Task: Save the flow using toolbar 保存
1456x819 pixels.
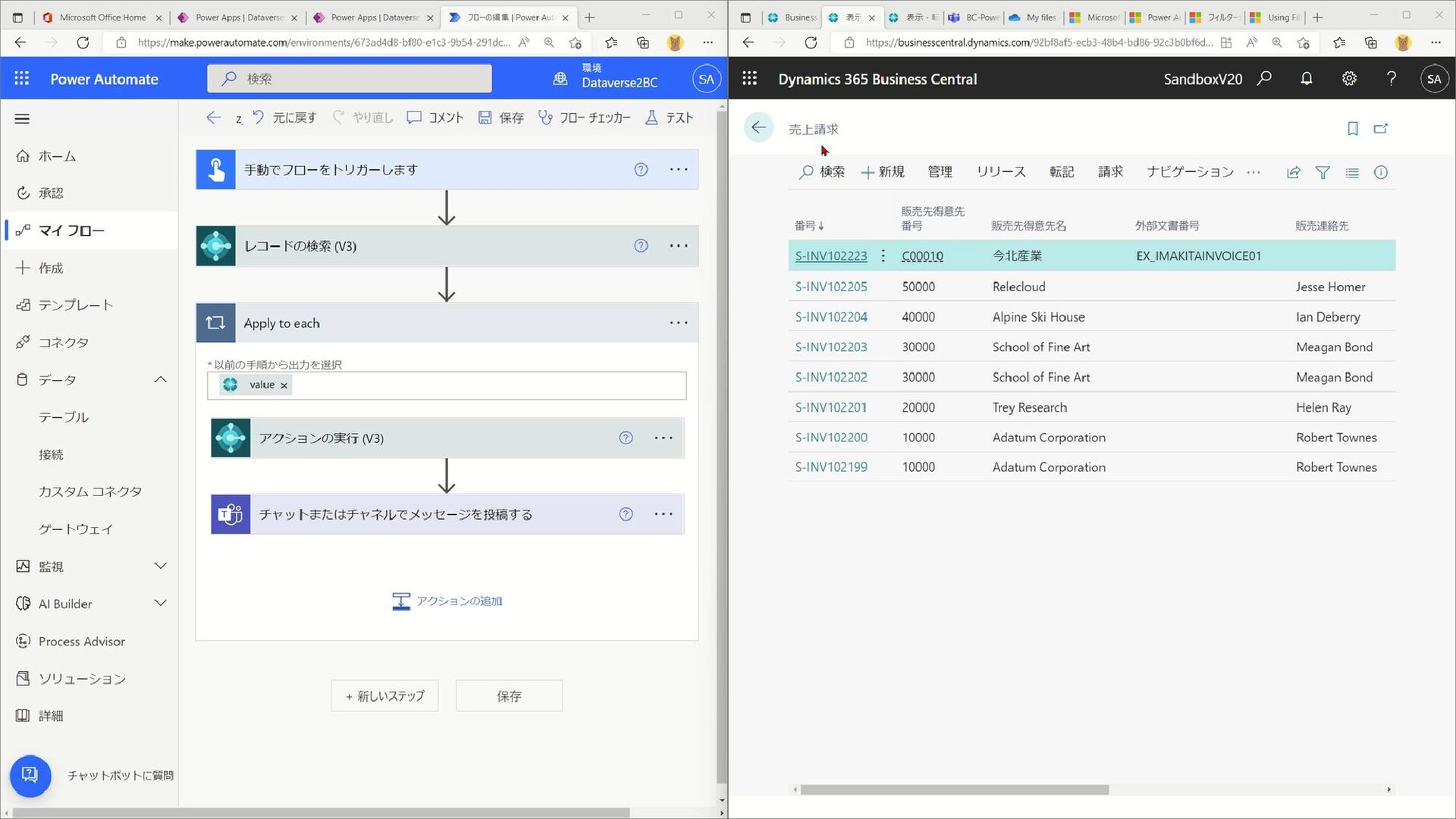Action: 500,118
